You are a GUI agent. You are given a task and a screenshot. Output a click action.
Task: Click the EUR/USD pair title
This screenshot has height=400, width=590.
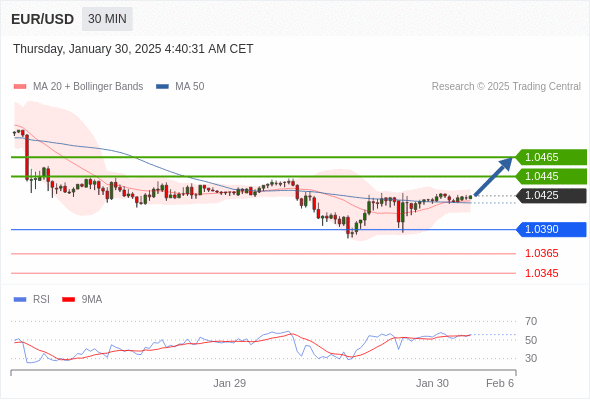tap(43, 19)
